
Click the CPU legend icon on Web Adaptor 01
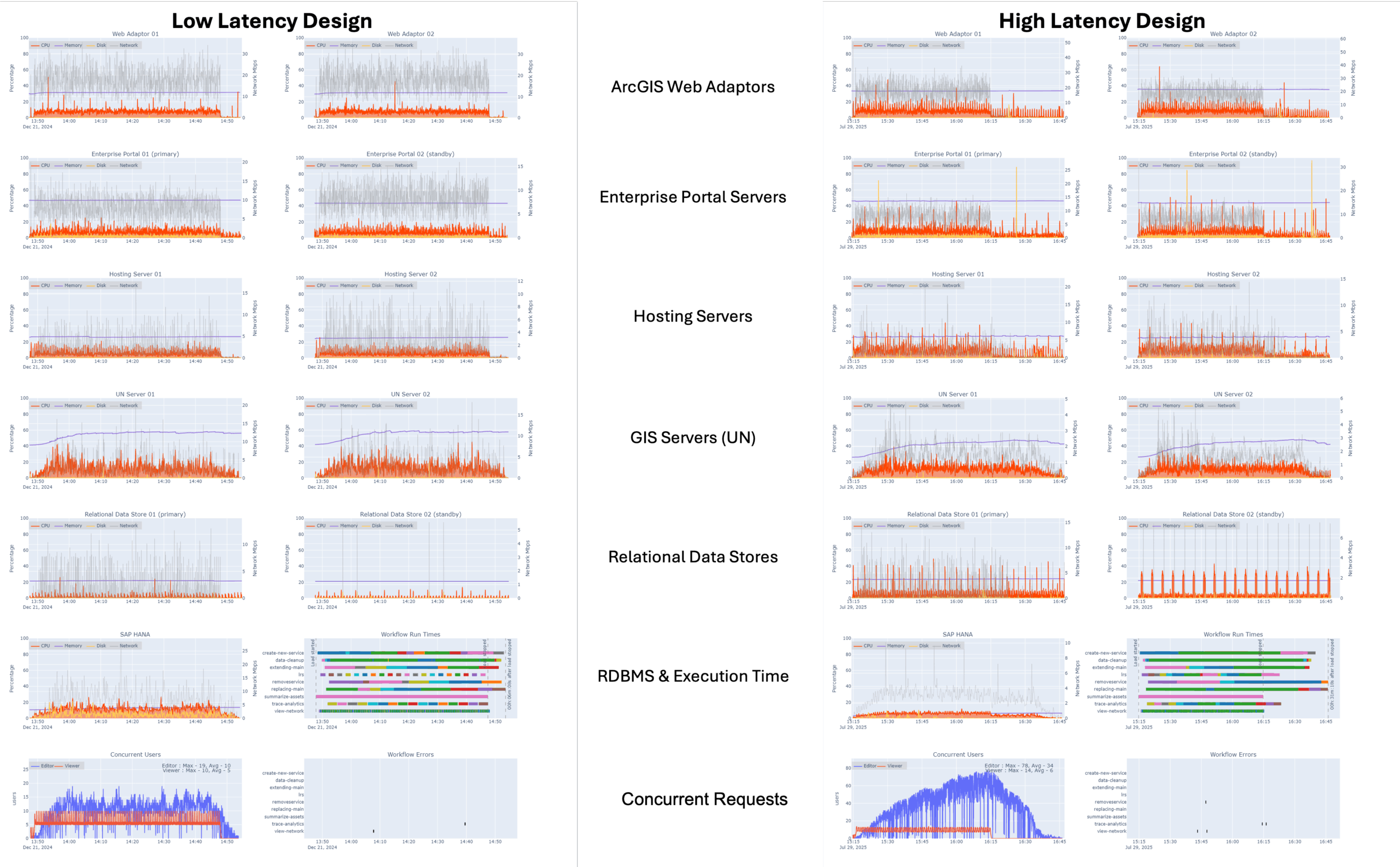click(36, 45)
